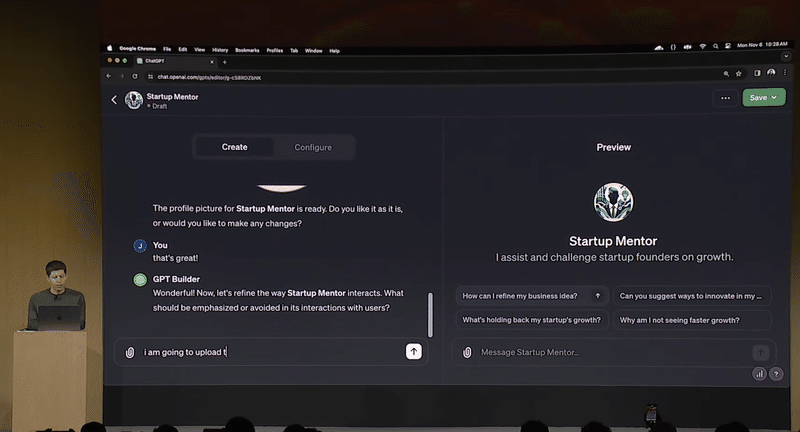Open site info icon left of the URL
The height and width of the screenshot is (432, 800).
tap(150, 77)
